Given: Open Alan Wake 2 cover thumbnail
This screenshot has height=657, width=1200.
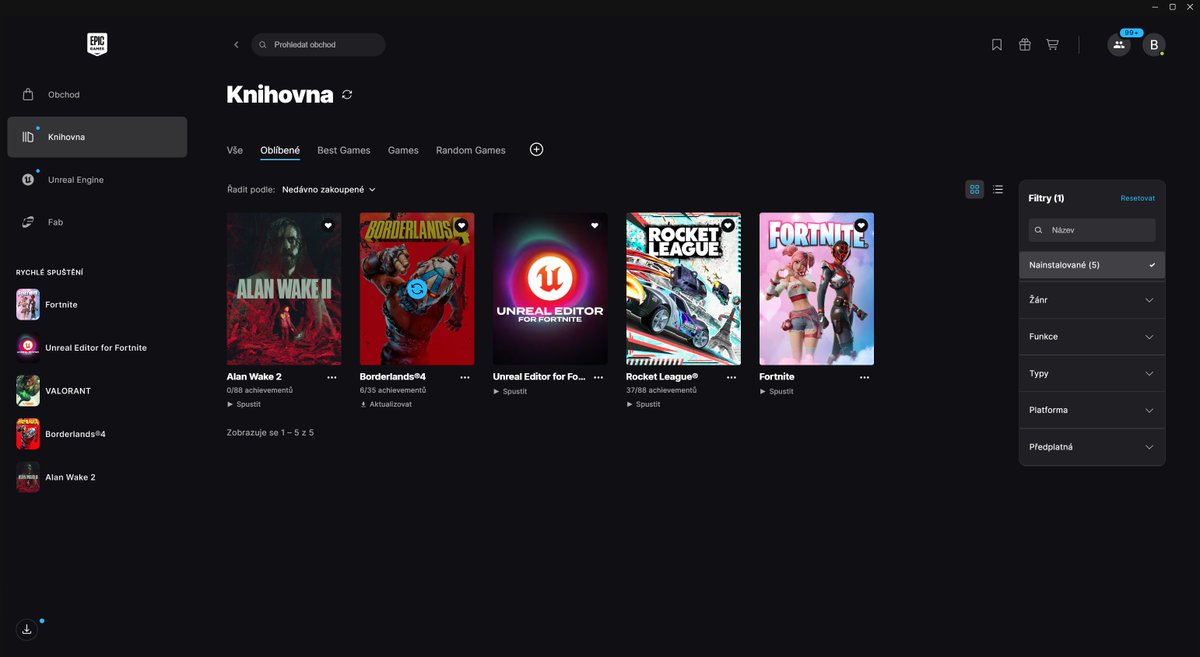Looking at the screenshot, I should (x=284, y=289).
